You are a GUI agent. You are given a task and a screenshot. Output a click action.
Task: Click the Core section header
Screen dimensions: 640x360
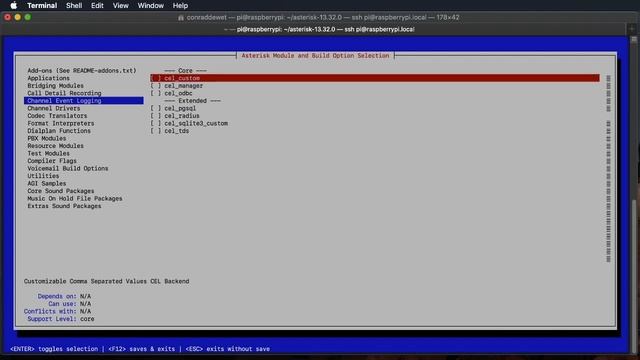point(185,71)
